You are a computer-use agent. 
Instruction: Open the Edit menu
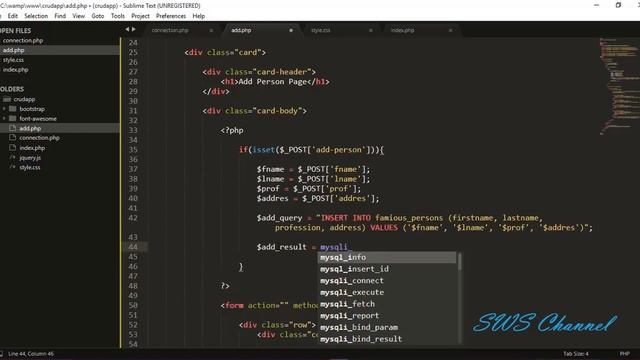[13, 16]
